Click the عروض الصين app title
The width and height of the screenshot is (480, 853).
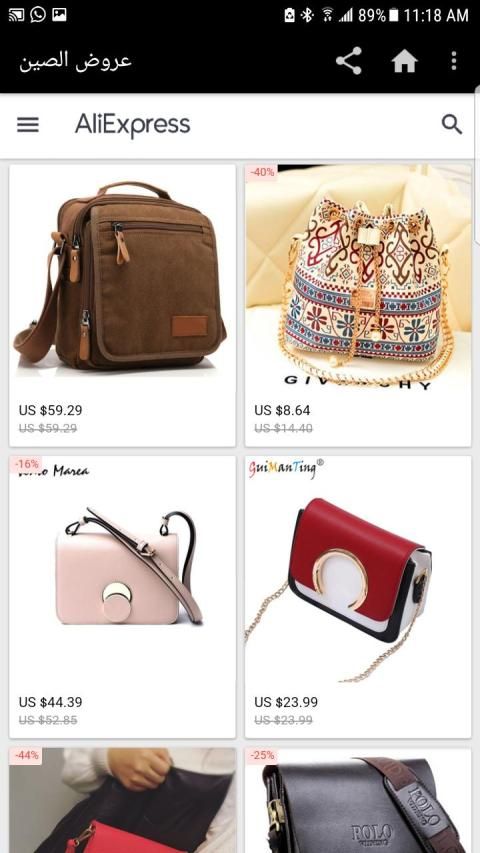pyautogui.click(x=76, y=61)
